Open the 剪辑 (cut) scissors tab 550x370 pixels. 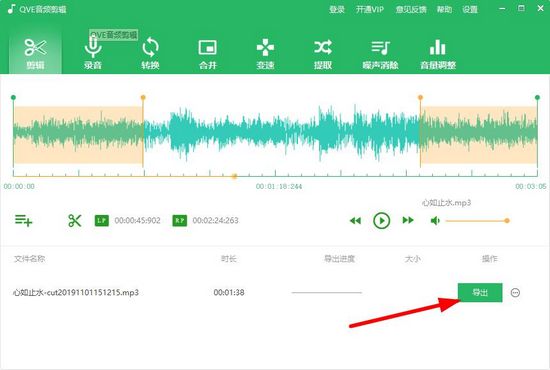tap(35, 53)
